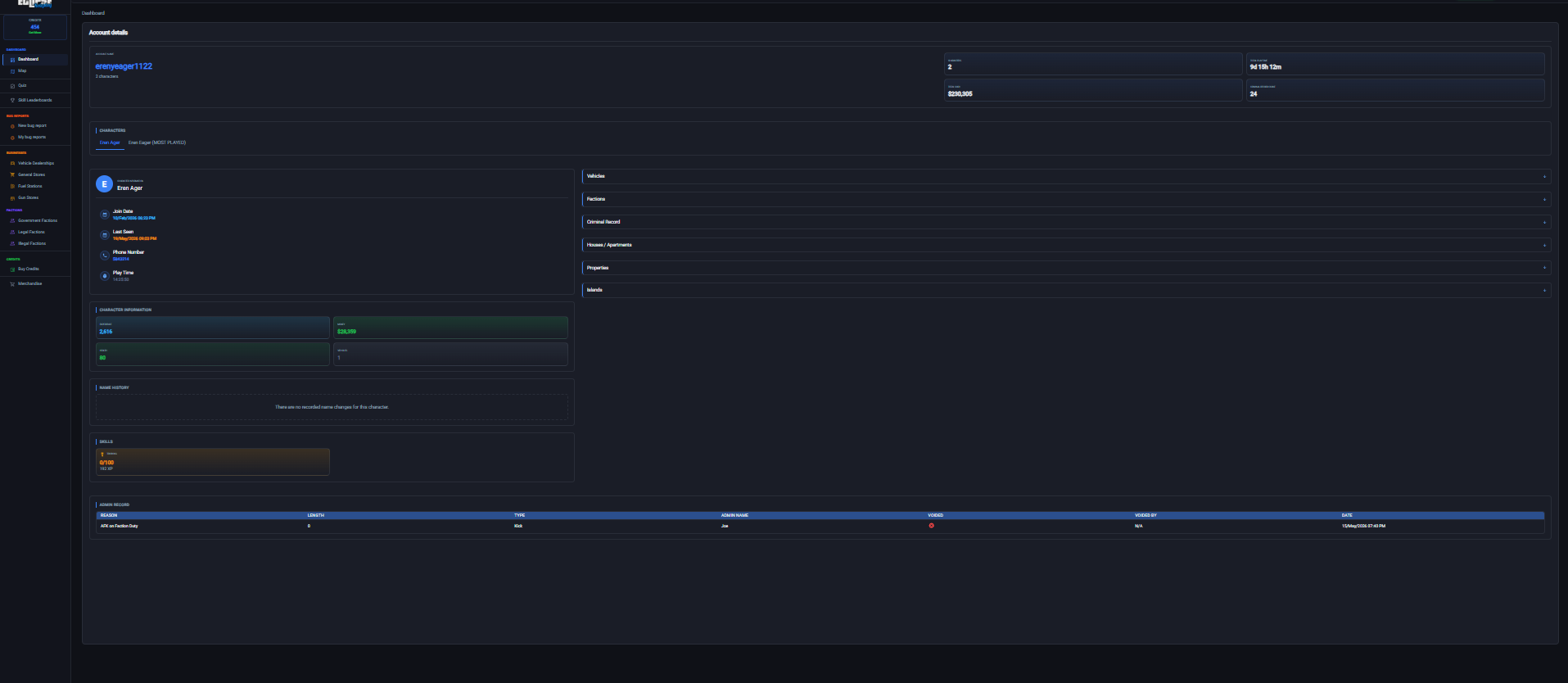Click the General Stores cart icon
Viewport: 1568px width, 683px height.
(x=12, y=175)
